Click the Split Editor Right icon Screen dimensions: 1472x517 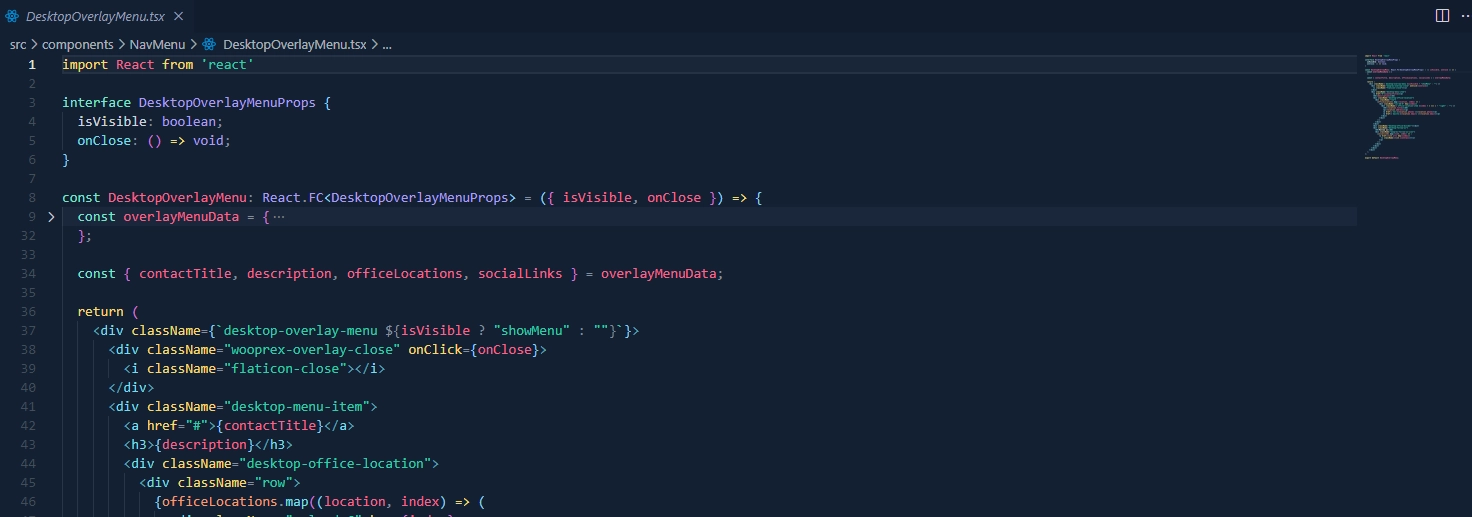coord(1442,16)
